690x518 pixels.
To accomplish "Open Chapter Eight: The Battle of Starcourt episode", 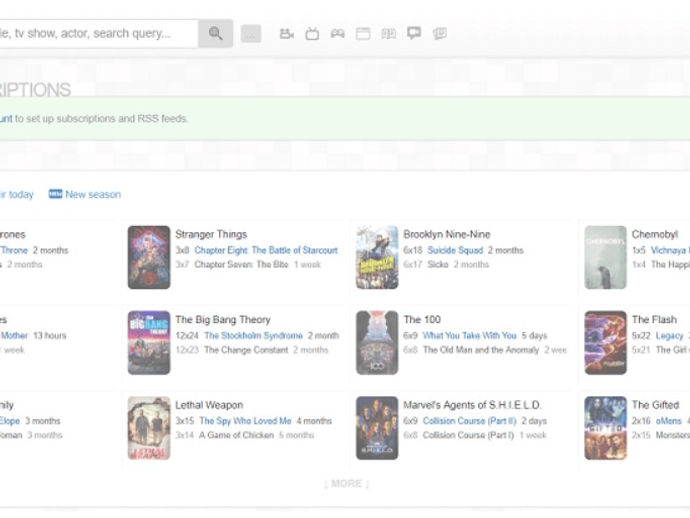I will click(266, 250).
